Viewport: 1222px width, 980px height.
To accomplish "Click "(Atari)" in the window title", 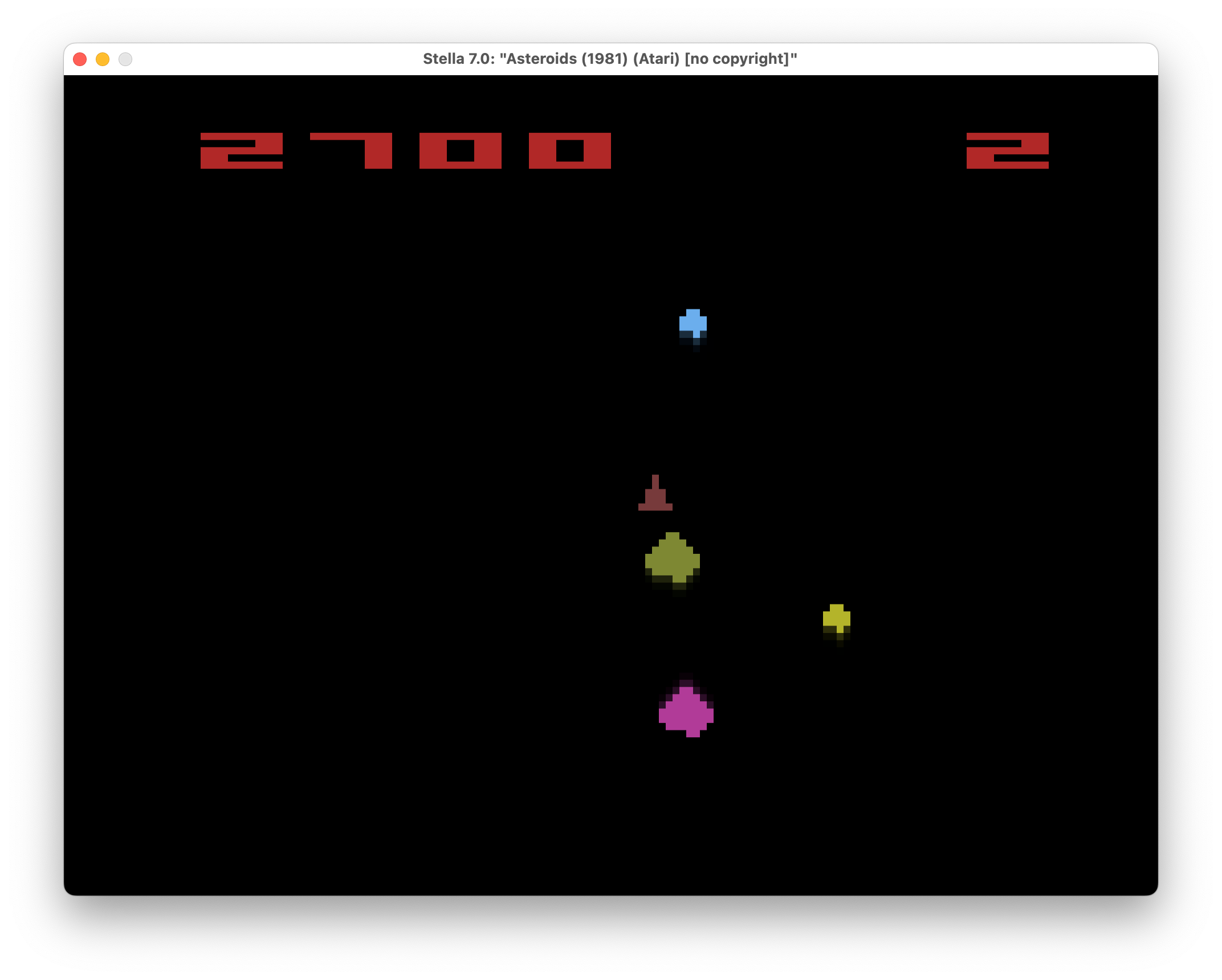I will click(x=656, y=59).
